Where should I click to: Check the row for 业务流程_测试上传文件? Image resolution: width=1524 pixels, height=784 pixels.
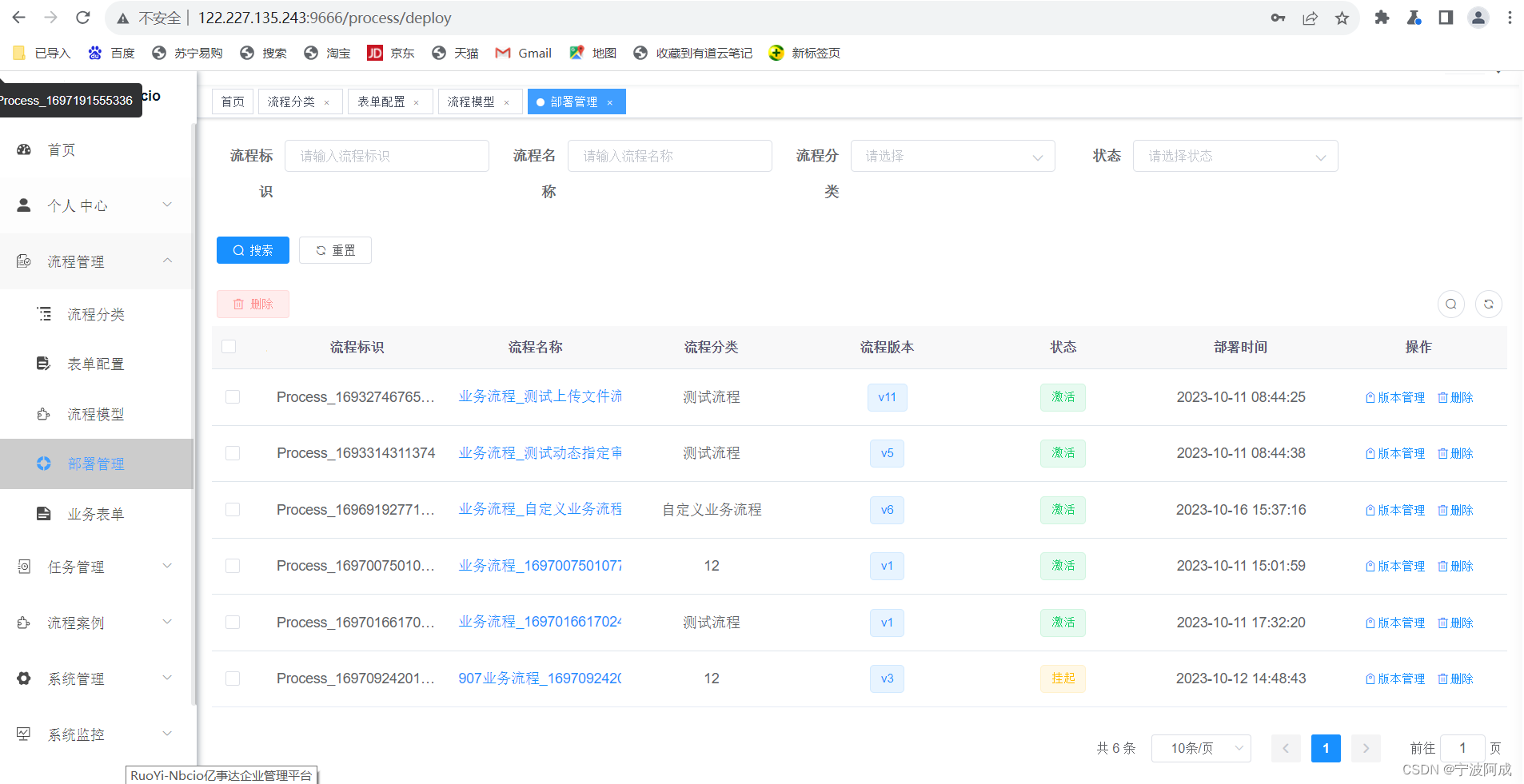tap(233, 397)
